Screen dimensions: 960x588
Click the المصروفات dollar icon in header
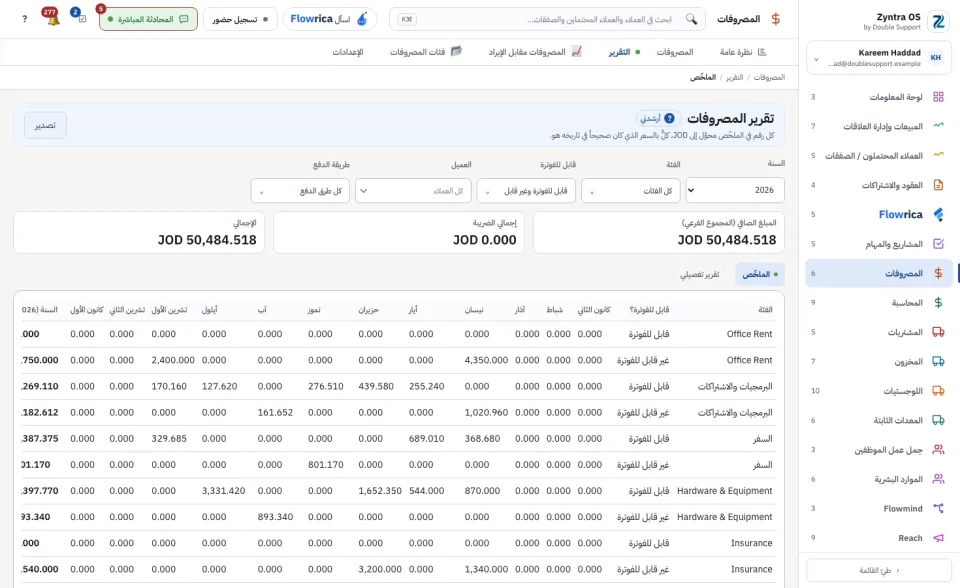tap(776, 19)
